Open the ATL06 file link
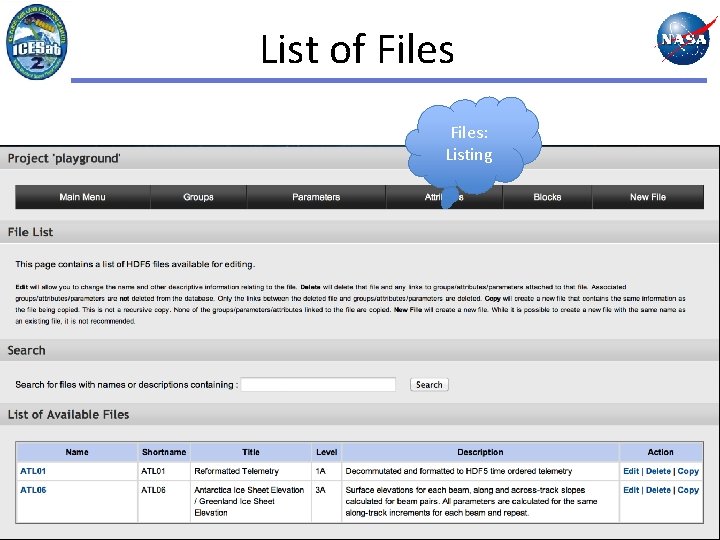Screen dimensions: 720x540 (x=33, y=490)
